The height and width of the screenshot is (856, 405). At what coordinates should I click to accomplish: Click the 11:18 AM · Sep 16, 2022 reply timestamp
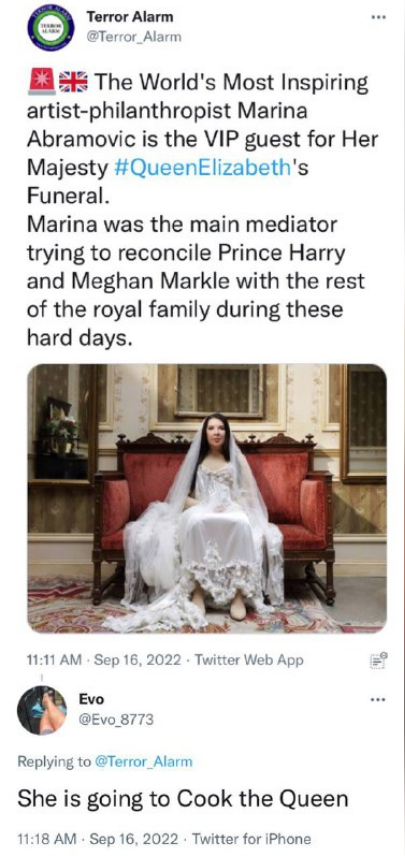click(x=100, y=839)
